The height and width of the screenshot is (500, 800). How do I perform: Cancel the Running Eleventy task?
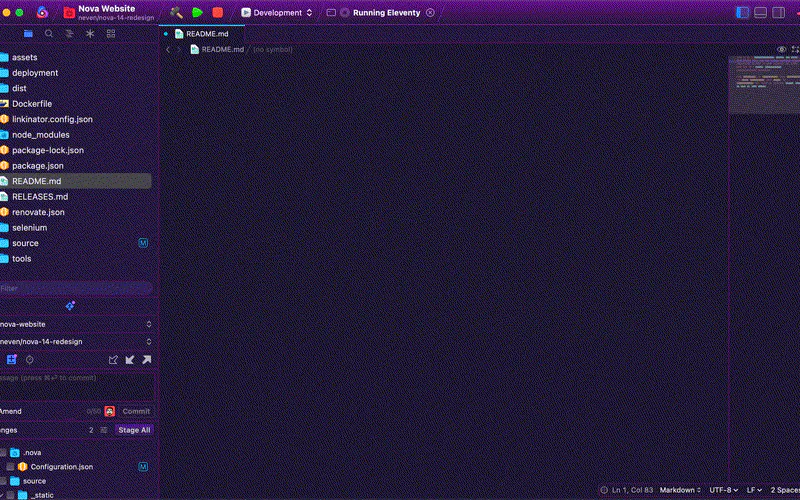point(430,13)
